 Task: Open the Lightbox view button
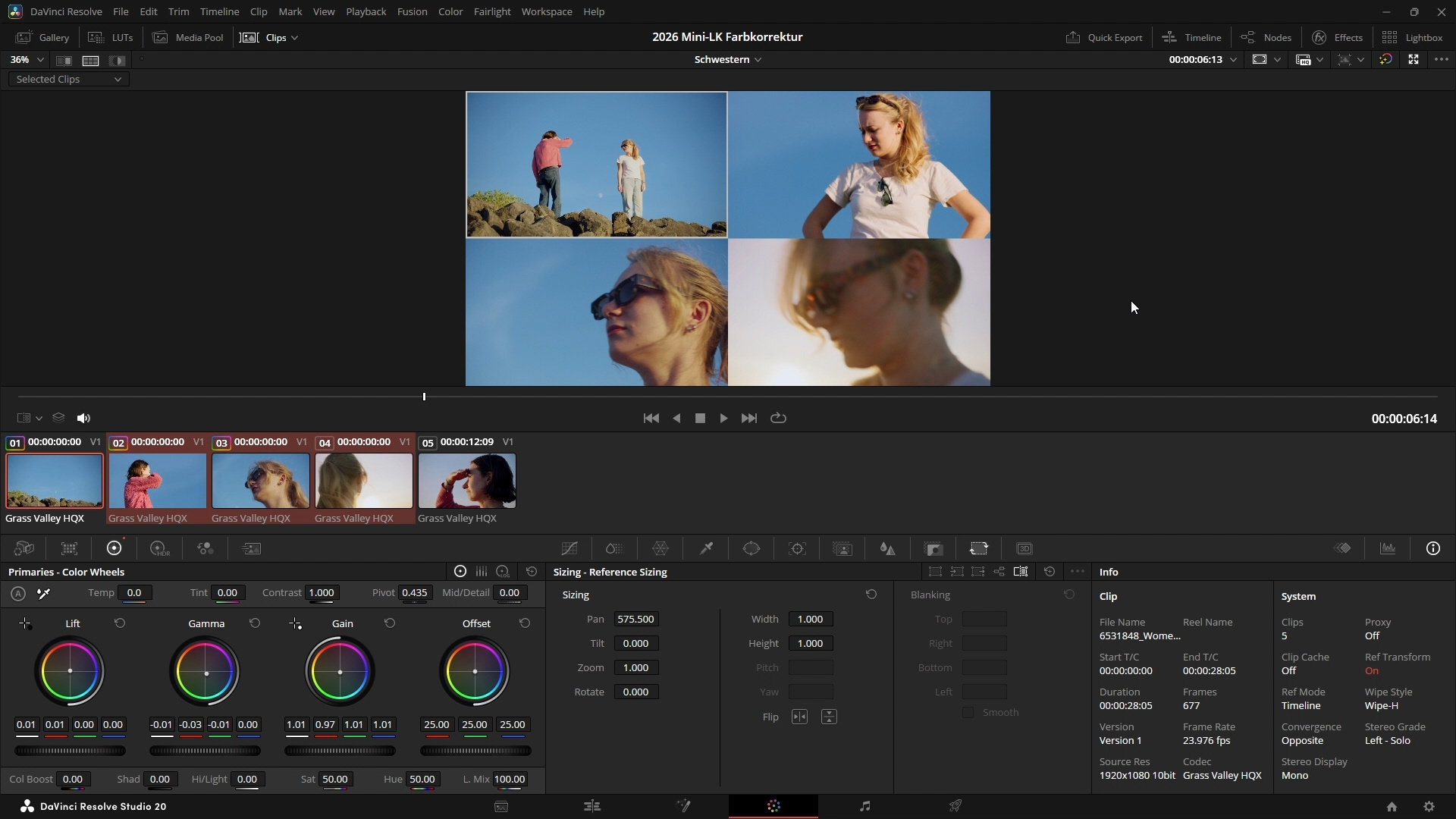pyautogui.click(x=1412, y=37)
